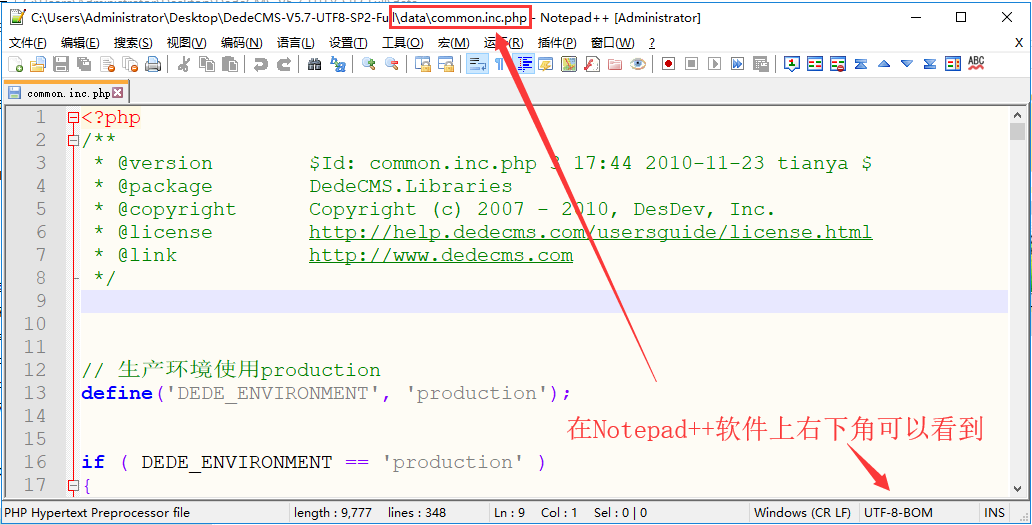This screenshot has width=1032, height=525.
Task: Click the Zoom In magnifier icon
Action: tap(369, 64)
